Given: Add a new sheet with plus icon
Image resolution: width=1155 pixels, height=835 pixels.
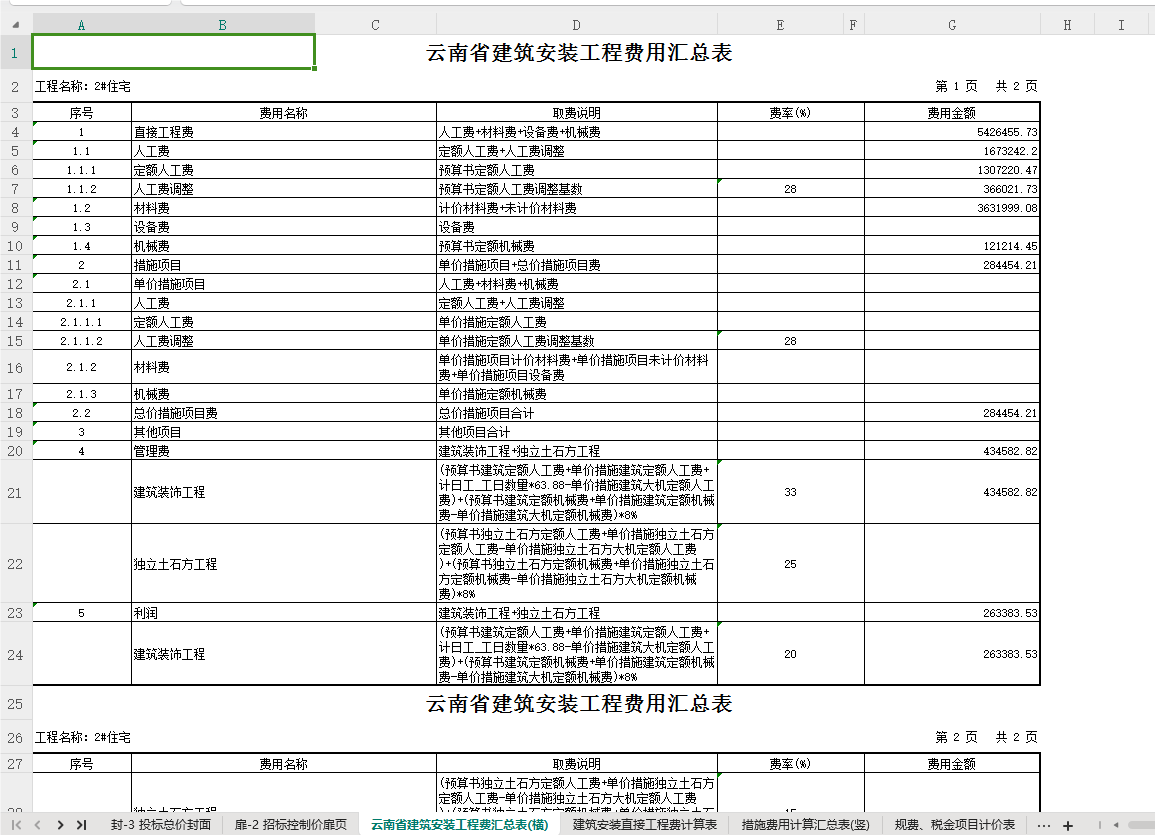Looking at the screenshot, I should (1068, 825).
